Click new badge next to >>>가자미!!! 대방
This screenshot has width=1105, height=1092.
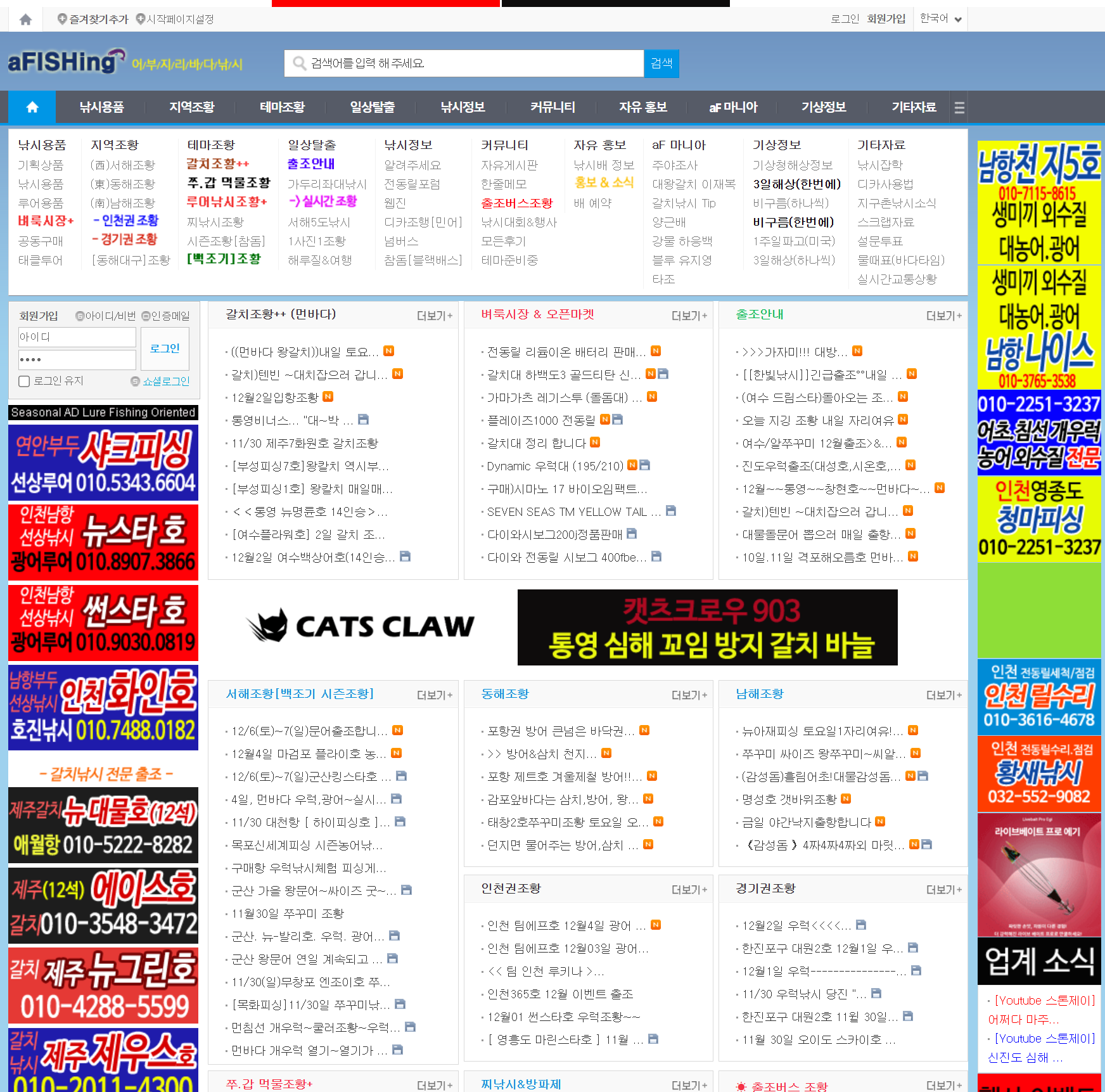857,350
